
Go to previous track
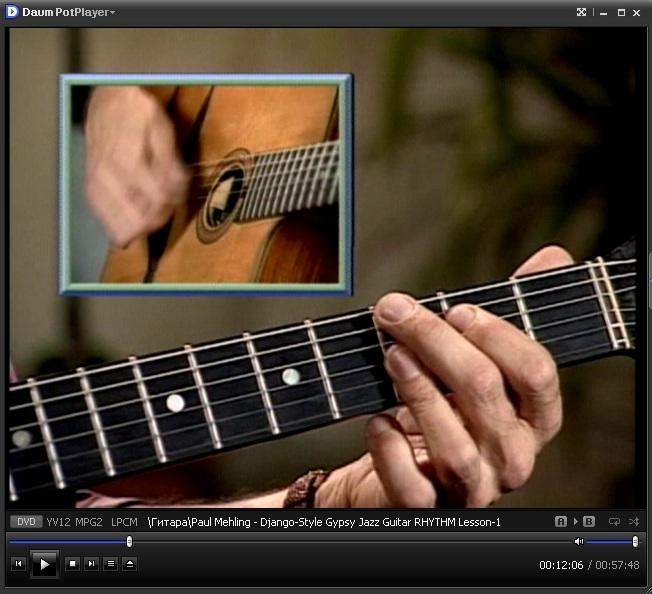pos(18,564)
